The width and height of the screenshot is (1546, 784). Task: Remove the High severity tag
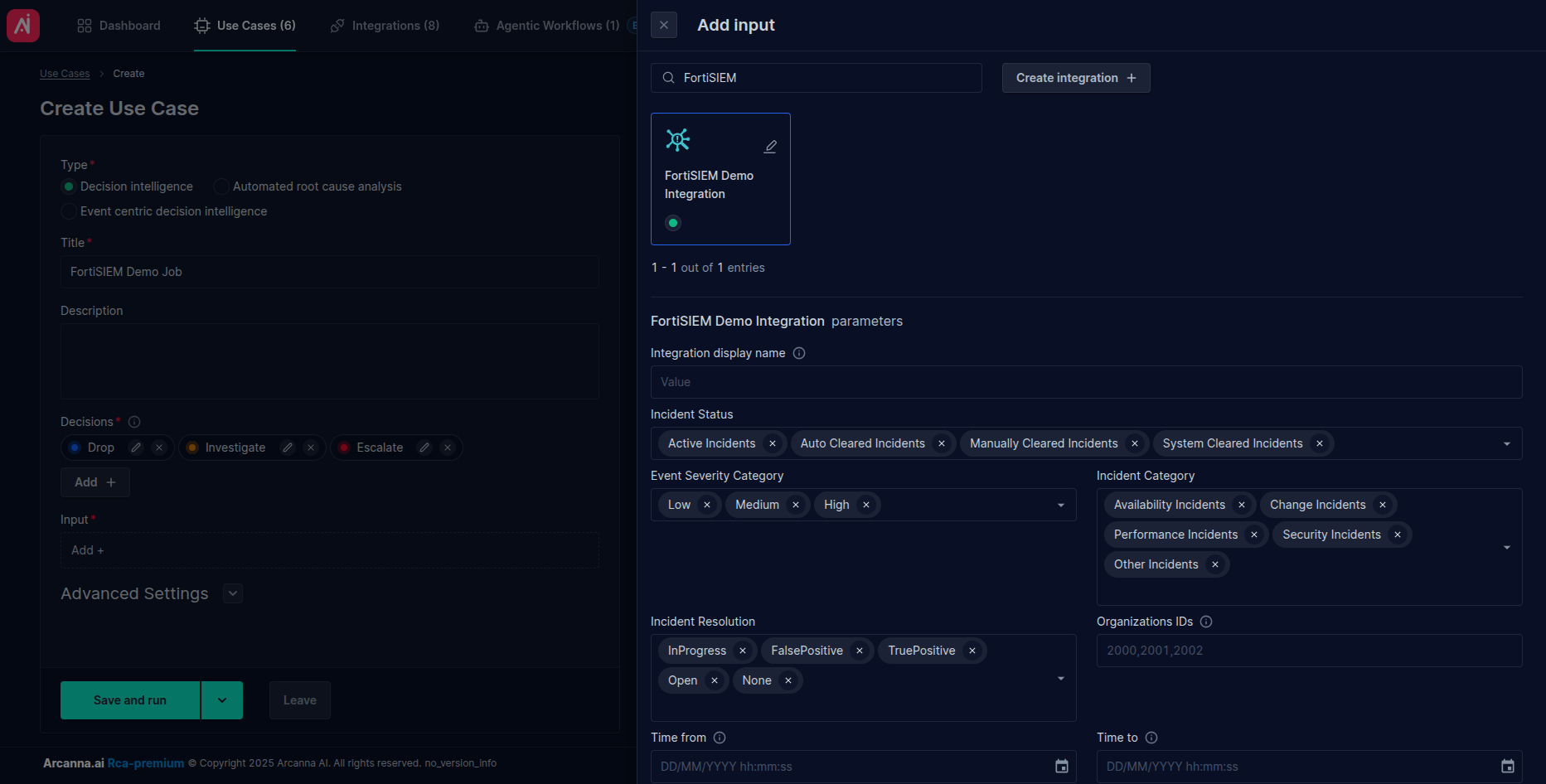point(866,505)
